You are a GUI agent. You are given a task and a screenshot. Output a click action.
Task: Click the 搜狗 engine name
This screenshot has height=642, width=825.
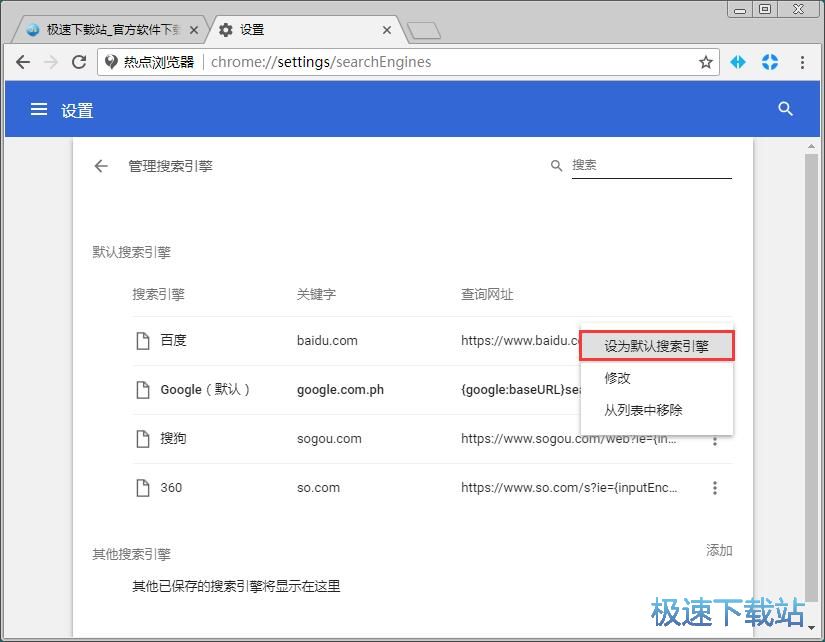click(x=173, y=439)
